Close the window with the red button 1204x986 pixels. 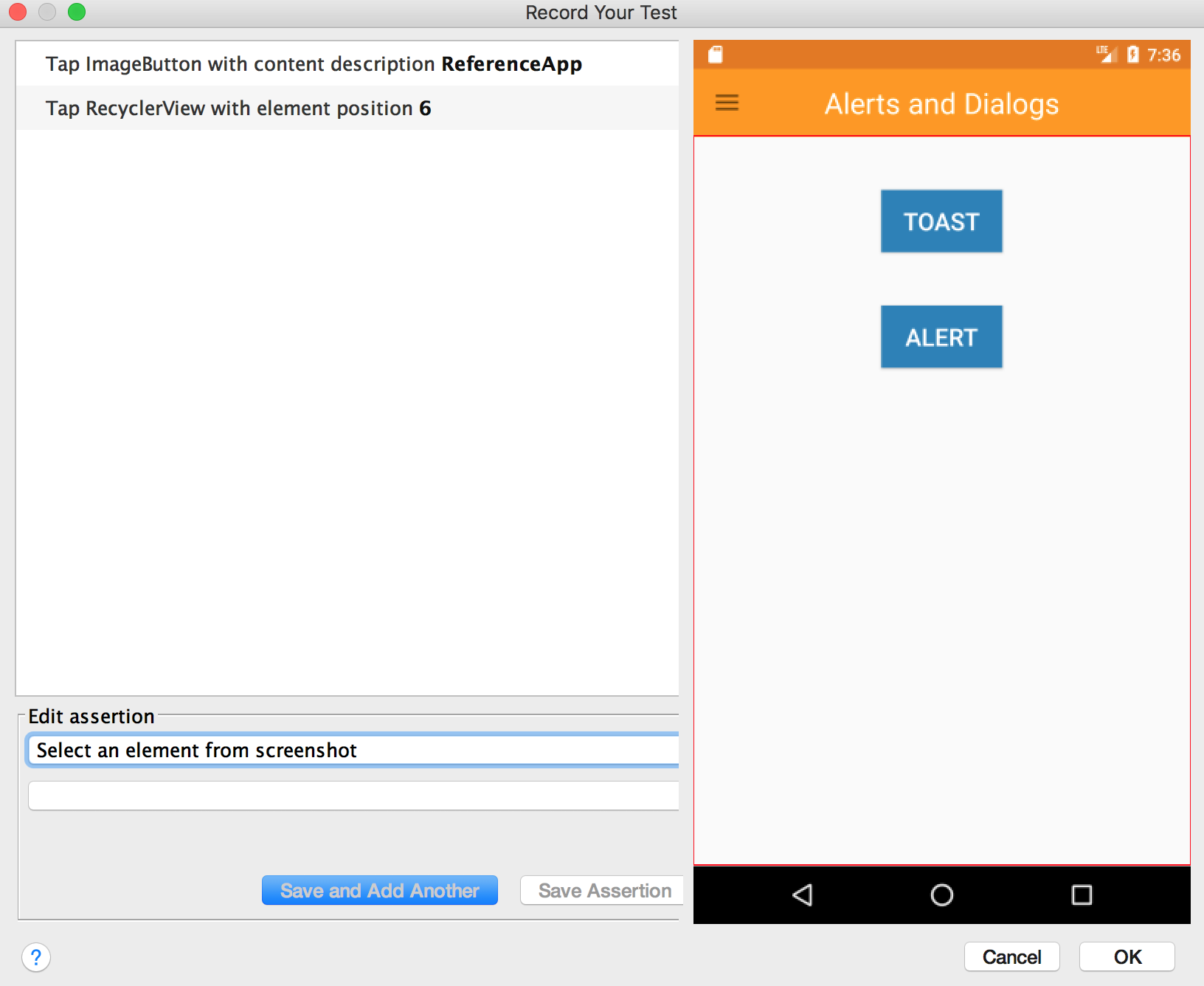pos(18,13)
